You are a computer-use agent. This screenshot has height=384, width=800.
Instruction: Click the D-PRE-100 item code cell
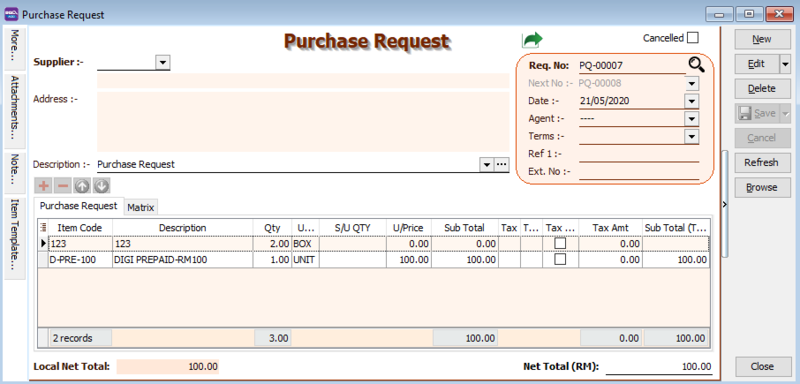pos(80,260)
